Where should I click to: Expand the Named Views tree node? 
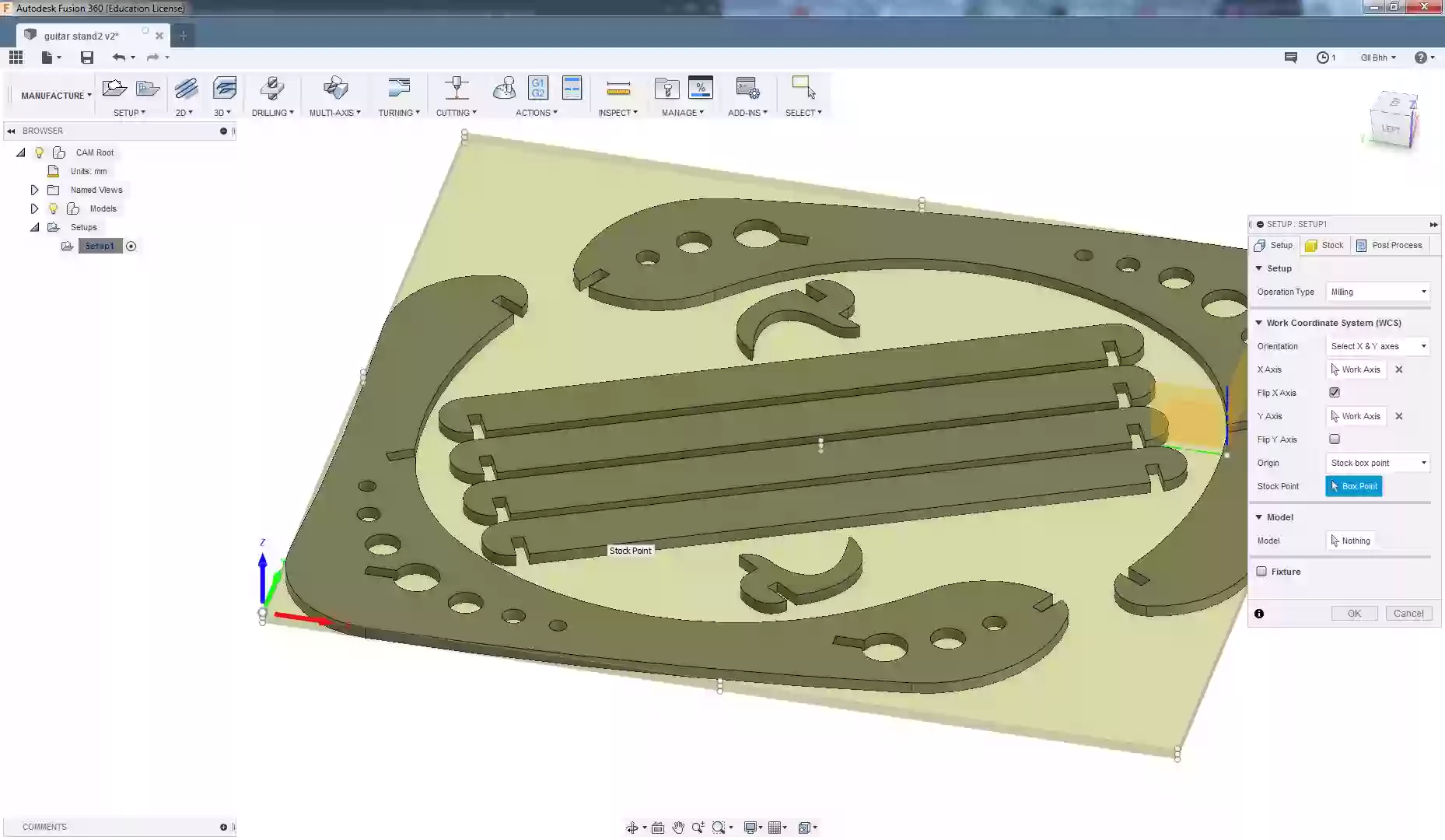34,190
